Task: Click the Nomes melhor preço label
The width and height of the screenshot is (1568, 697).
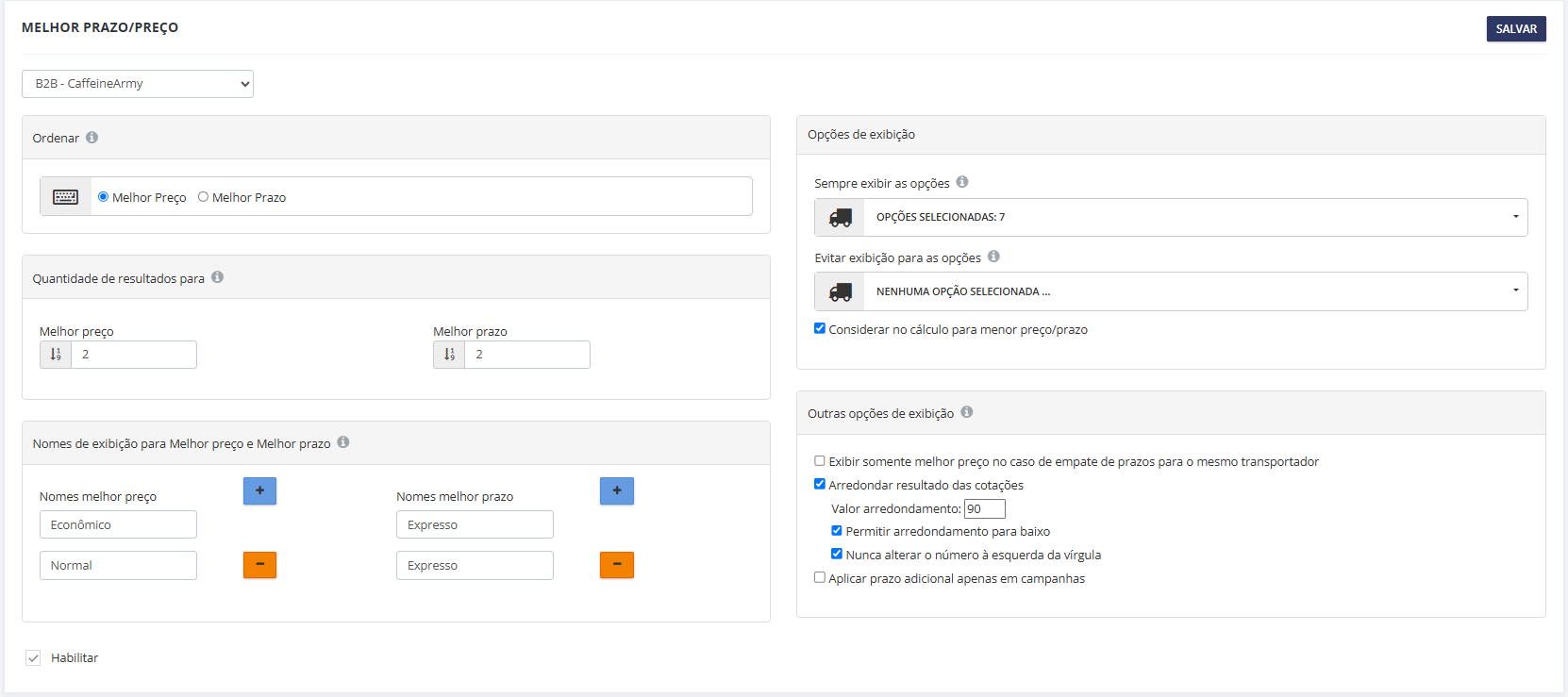Action: click(x=98, y=497)
